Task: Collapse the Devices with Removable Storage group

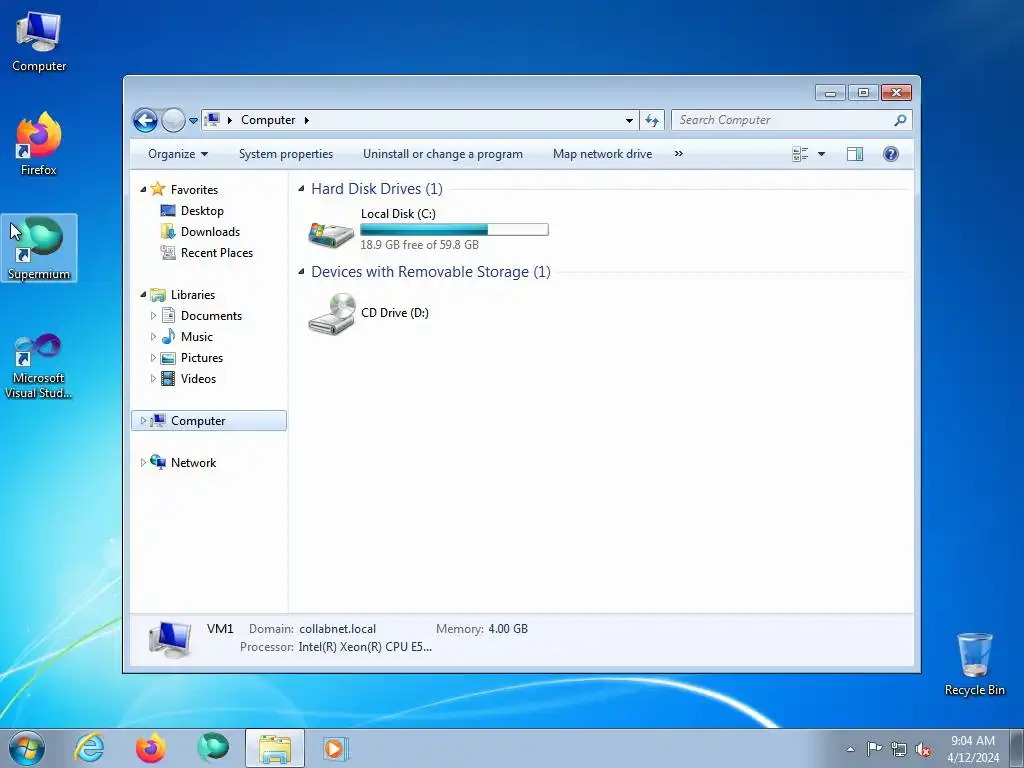Action: click(x=301, y=272)
